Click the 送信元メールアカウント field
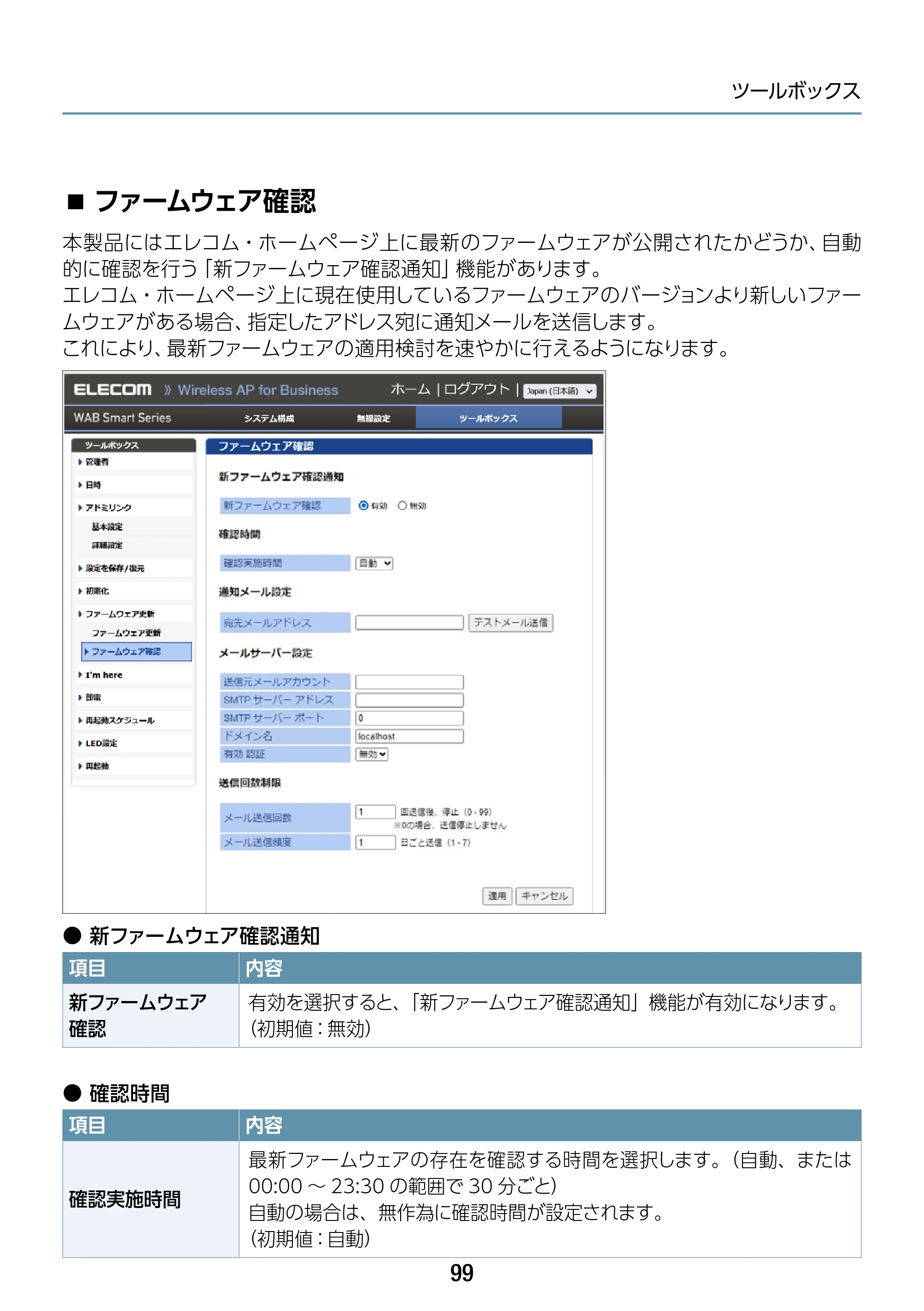This screenshot has width=924, height=1311. [409, 682]
